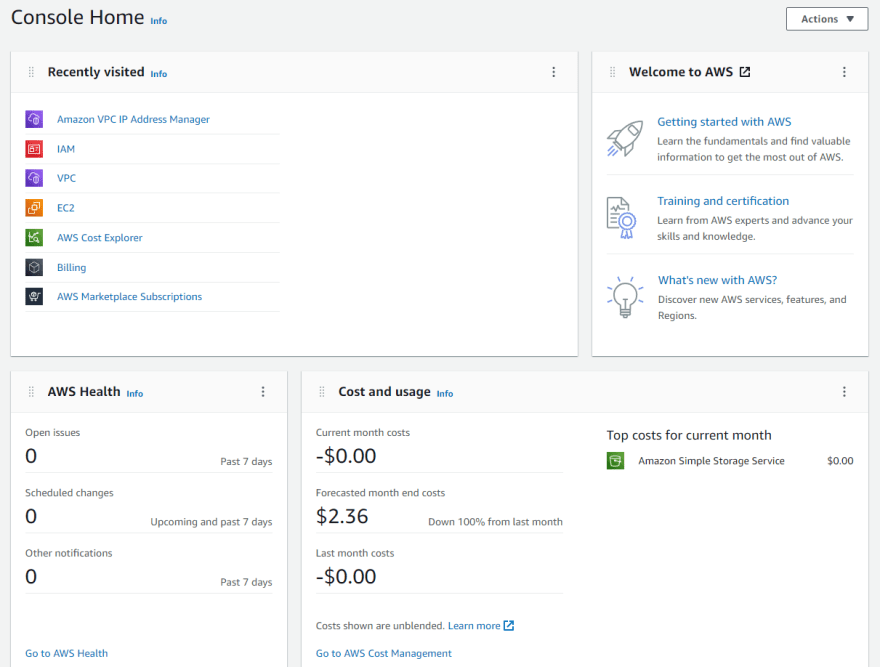Open Amazon VPC IP Address Manager link
Viewport: 880px width, 667px height.
(134, 119)
